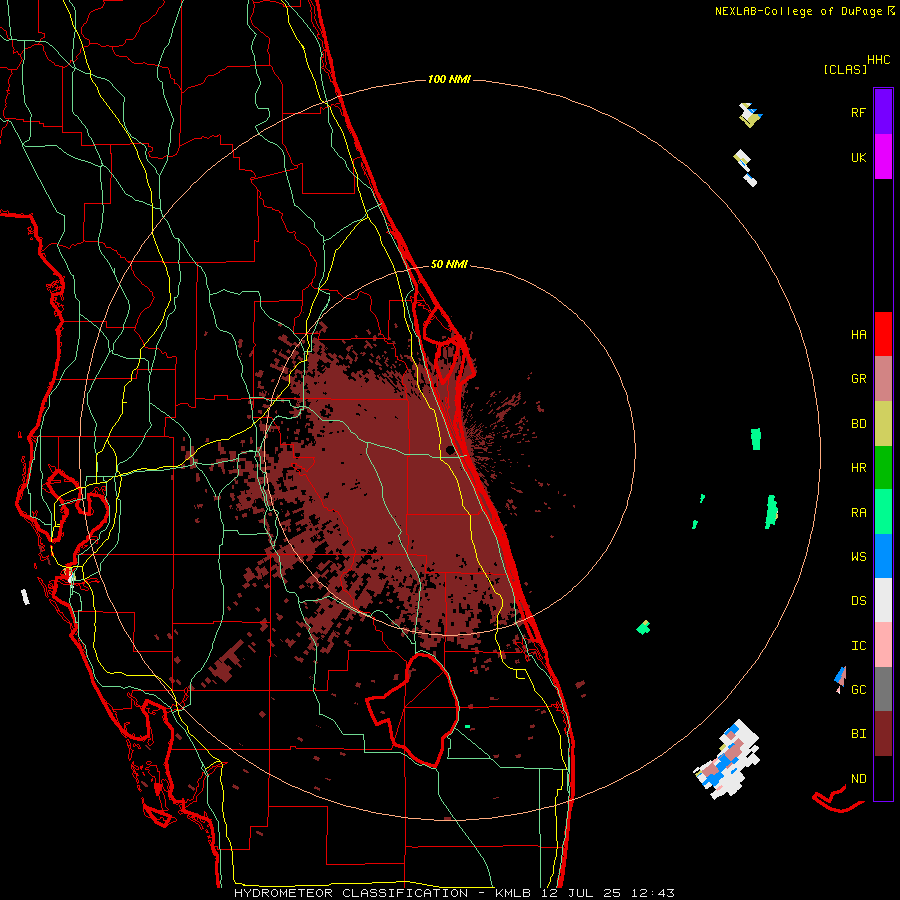
Task: Click the 'KMLB' radar site identifier
Action: (510, 893)
